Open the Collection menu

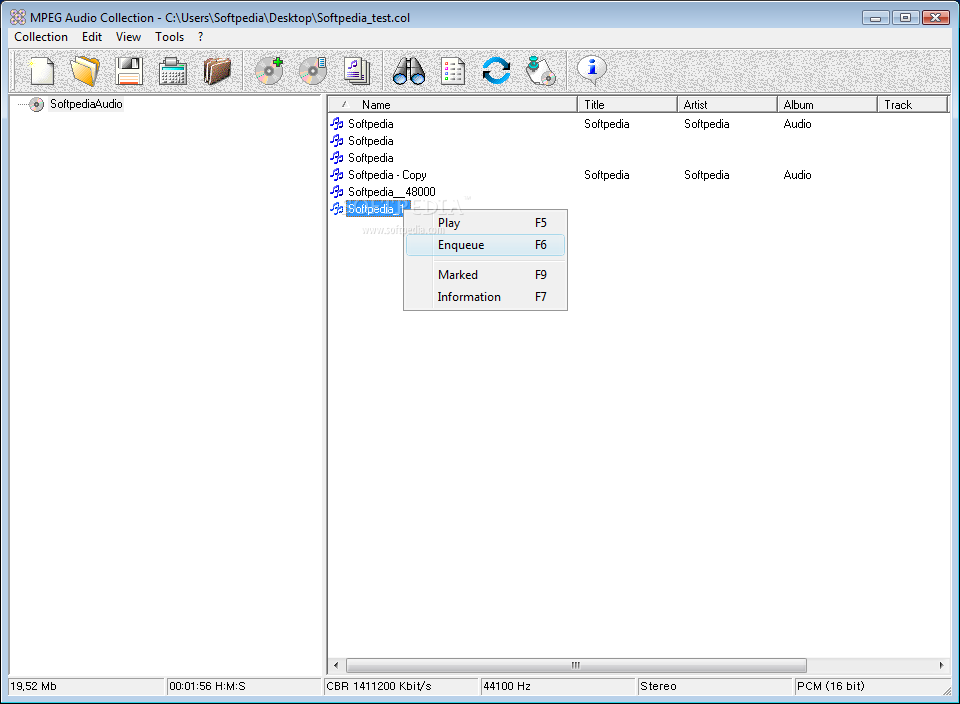pyautogui.click(x=41, y=37)
